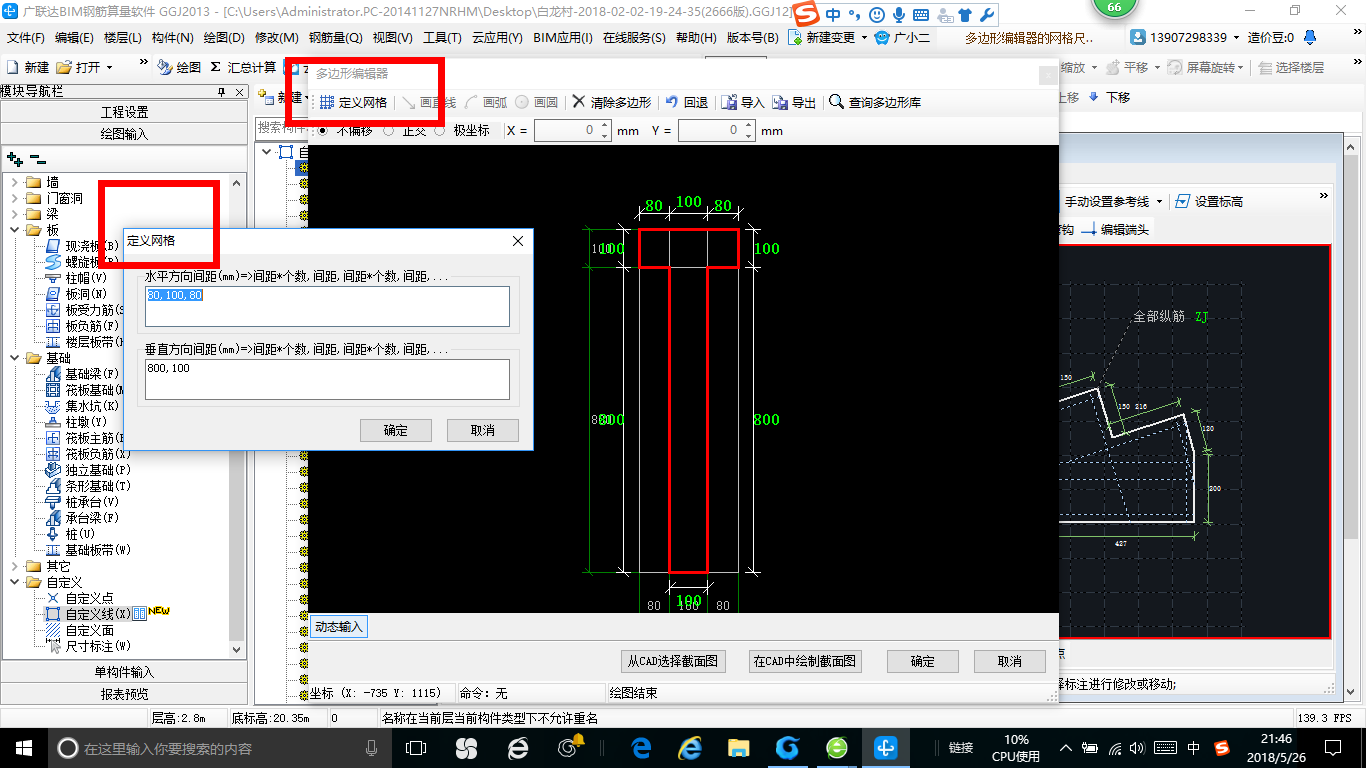Select 柱帽(V) column cap item
Viewport: 1366px width, 768px height.
pos(77,278)
